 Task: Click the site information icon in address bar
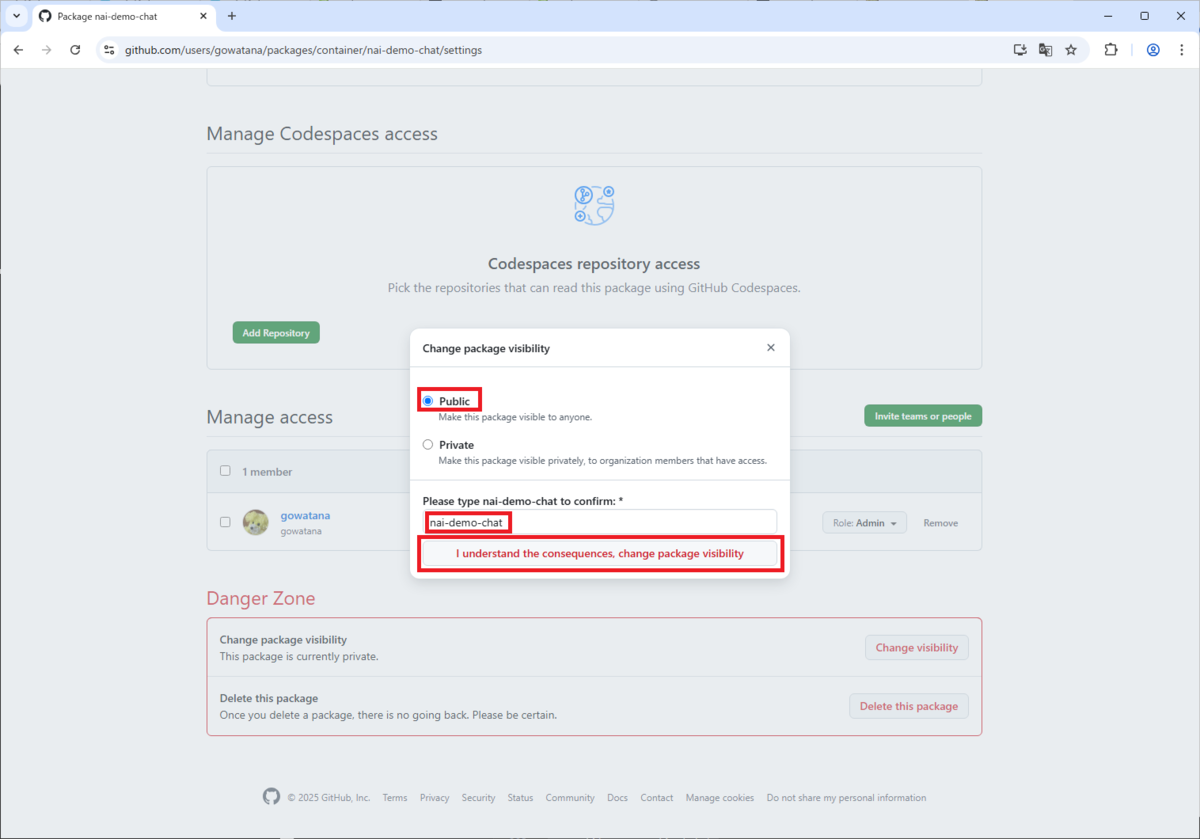[x=109, y=50]
